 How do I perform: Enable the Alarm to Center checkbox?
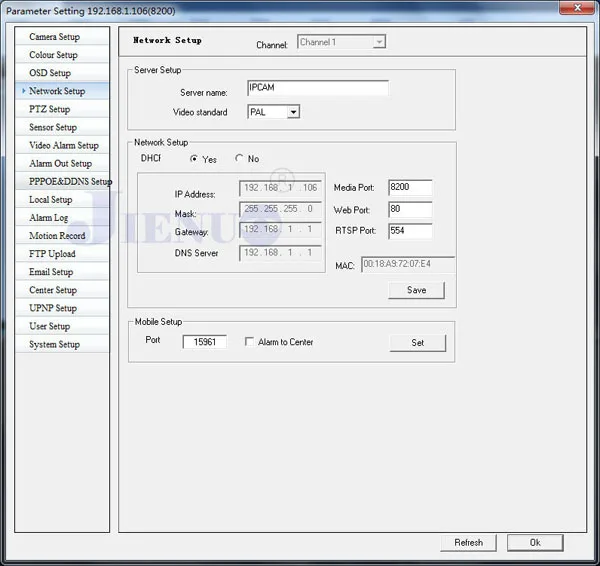click(x=249, y=341)
